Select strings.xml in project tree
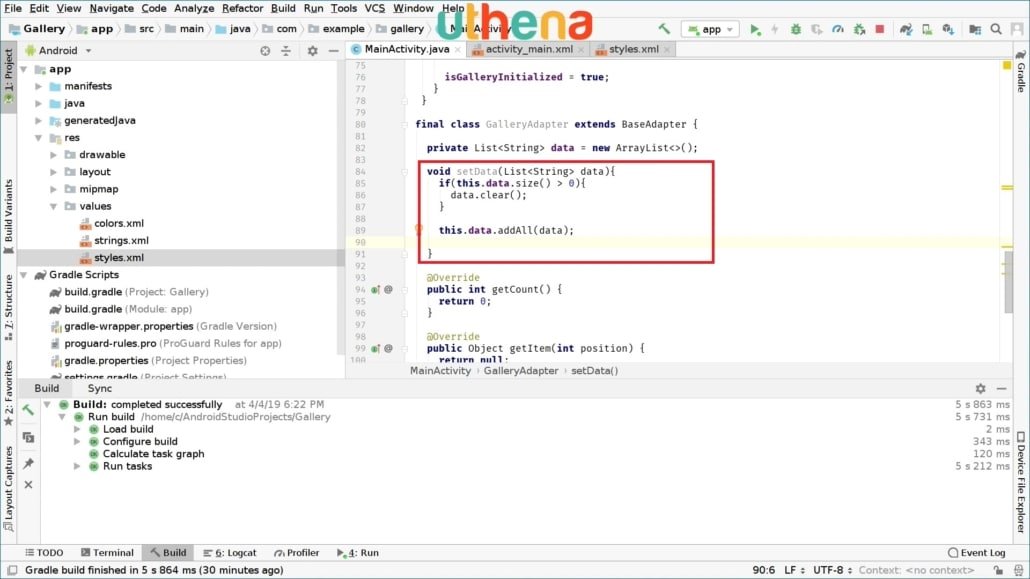The image size is (1030, 579). tap(121, 241)
